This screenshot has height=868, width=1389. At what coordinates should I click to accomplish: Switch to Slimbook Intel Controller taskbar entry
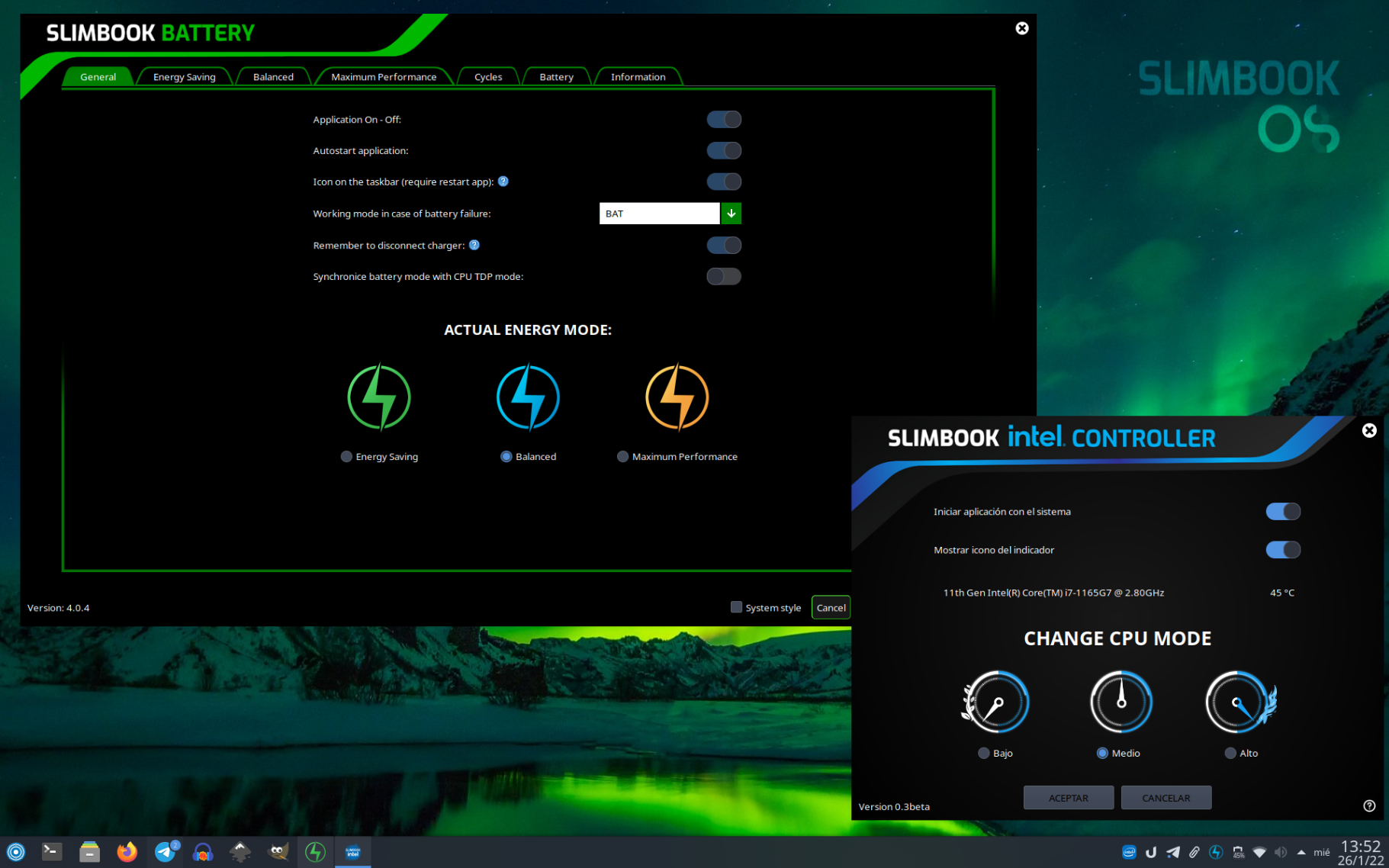coord(353,852)
